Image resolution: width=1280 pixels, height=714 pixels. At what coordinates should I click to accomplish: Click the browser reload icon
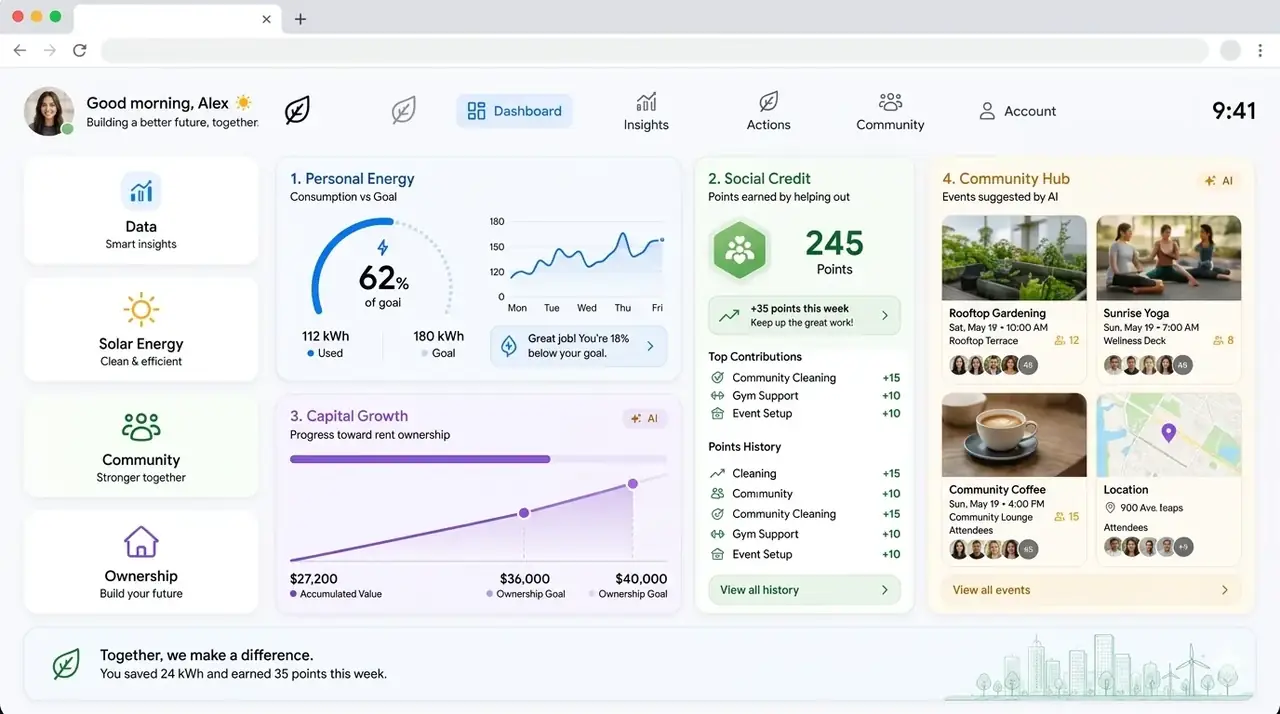[x=80, y=50]
